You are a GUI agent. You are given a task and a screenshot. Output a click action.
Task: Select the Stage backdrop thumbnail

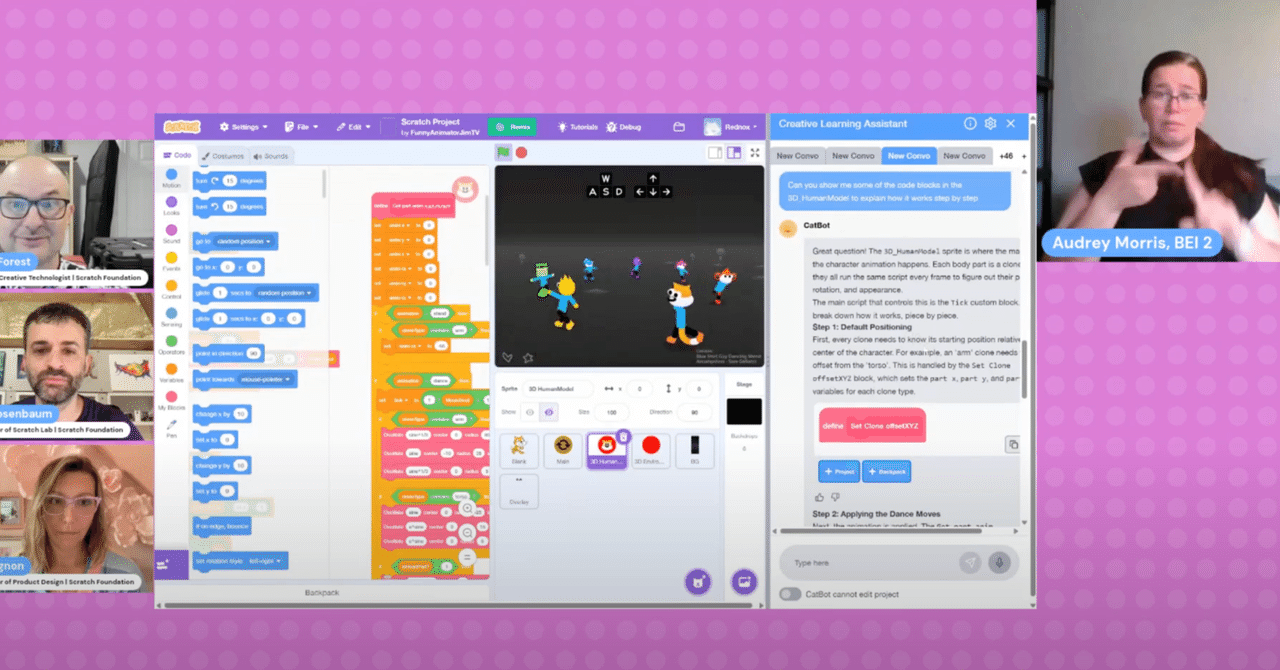(x=743, y=412)
